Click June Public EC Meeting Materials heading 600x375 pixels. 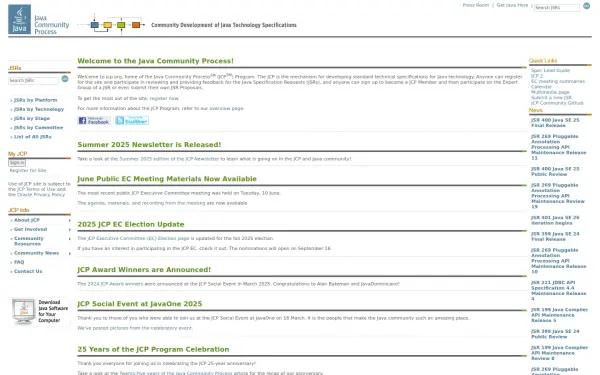[x=167, y=179]
